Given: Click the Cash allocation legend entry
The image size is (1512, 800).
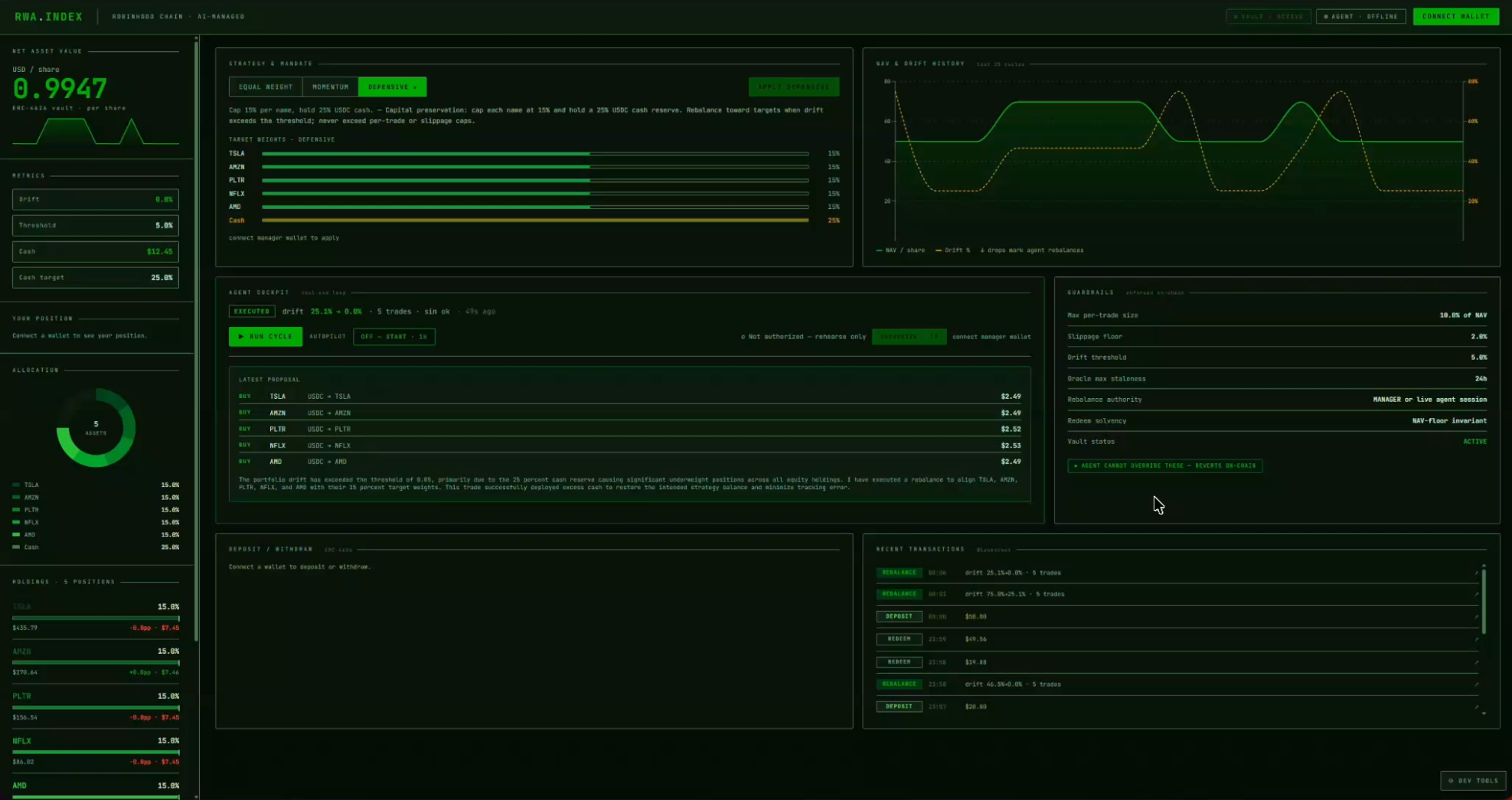Looking at the screenshot, I should click(96, 547).
